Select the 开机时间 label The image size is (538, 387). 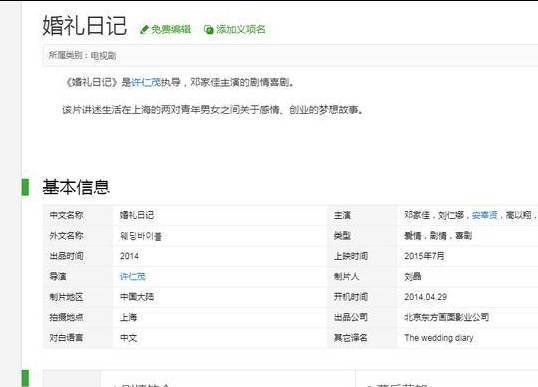351,297
